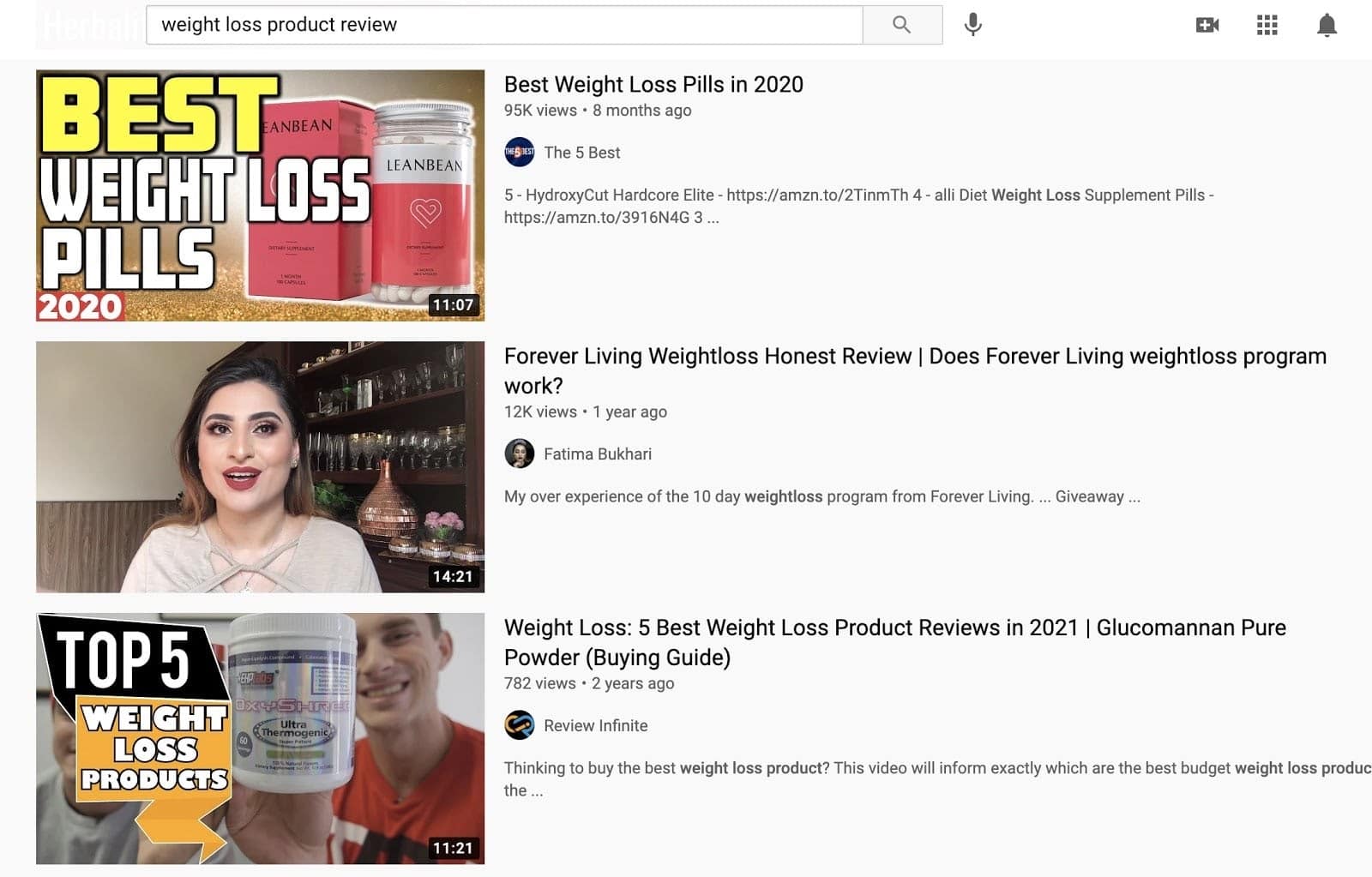Go to Review Infinite channel name
1372x877 pixels.
[x=596, y=725]
